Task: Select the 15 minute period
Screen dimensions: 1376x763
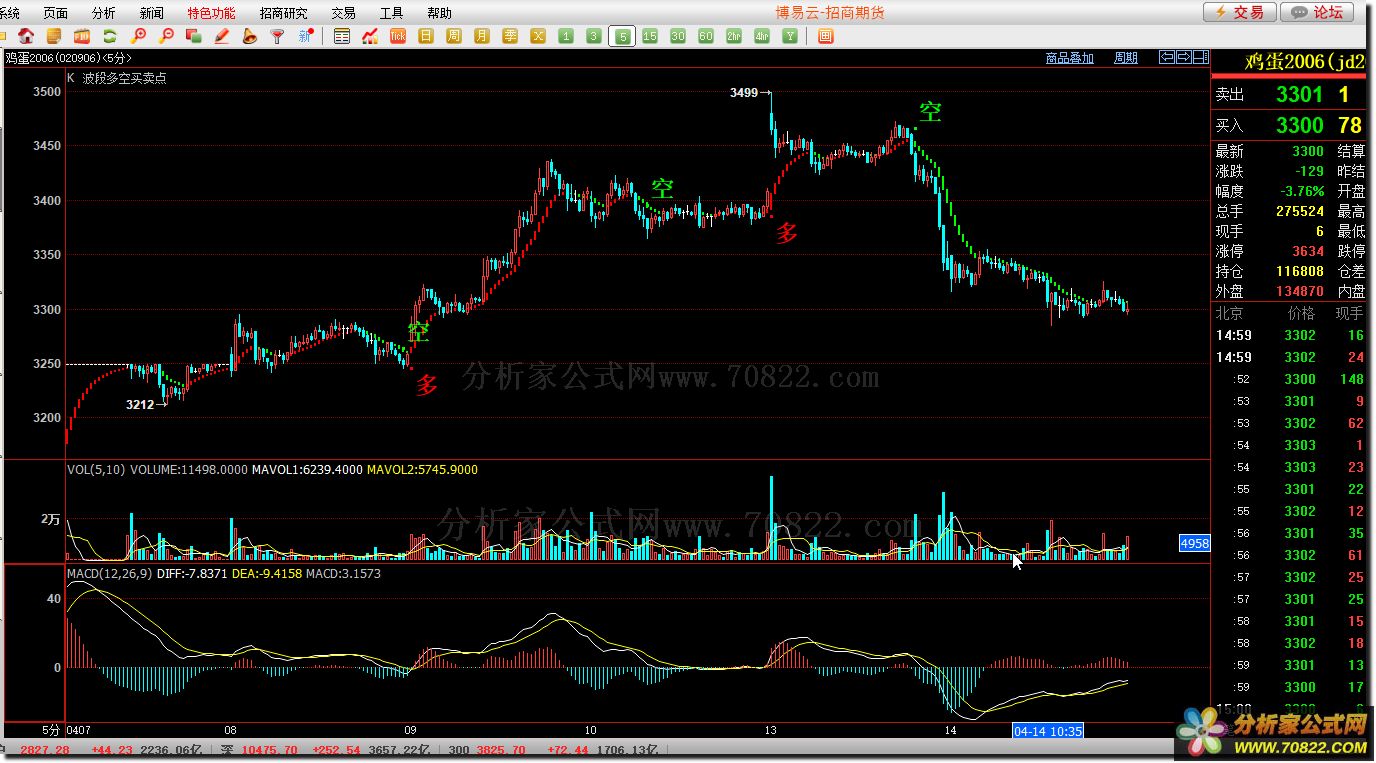Action: point(650,36)
